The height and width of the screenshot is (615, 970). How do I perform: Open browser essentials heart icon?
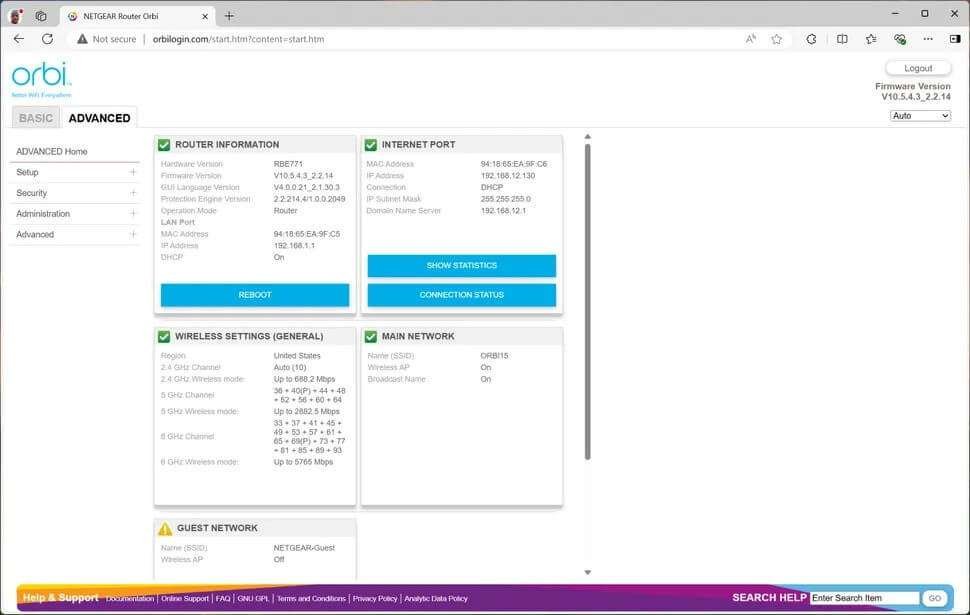click(x=900, y=39)
